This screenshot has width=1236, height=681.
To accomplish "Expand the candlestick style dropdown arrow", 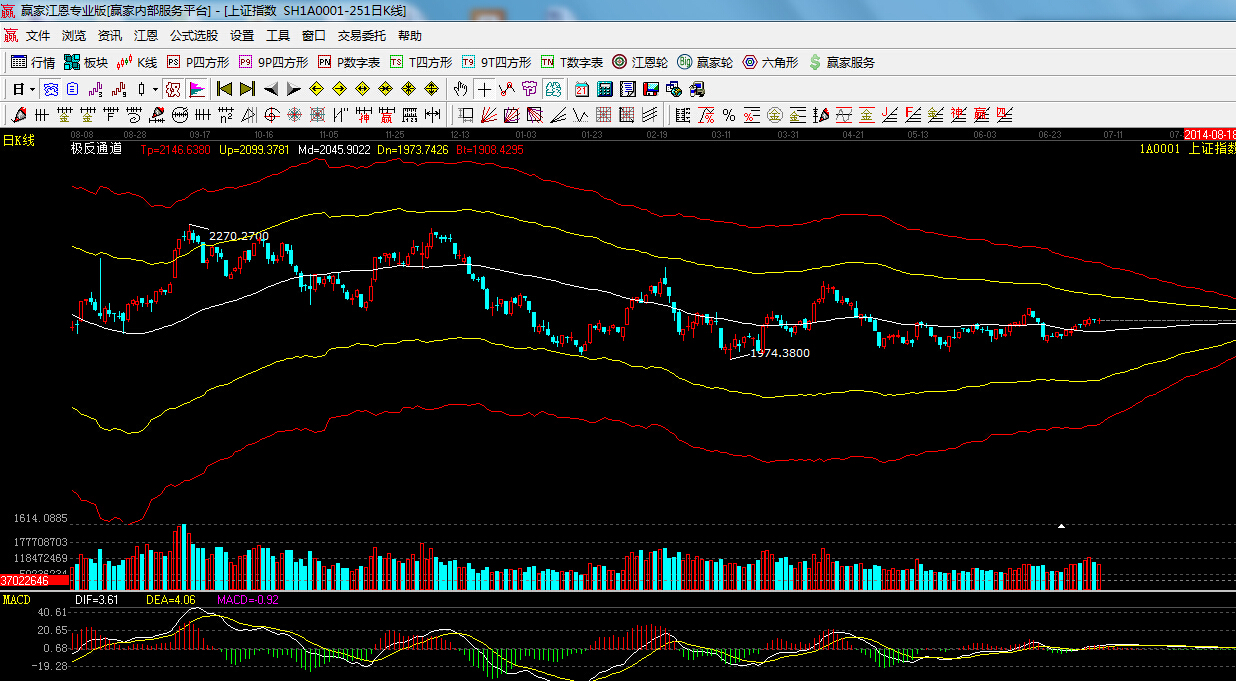I will (155, 89).
